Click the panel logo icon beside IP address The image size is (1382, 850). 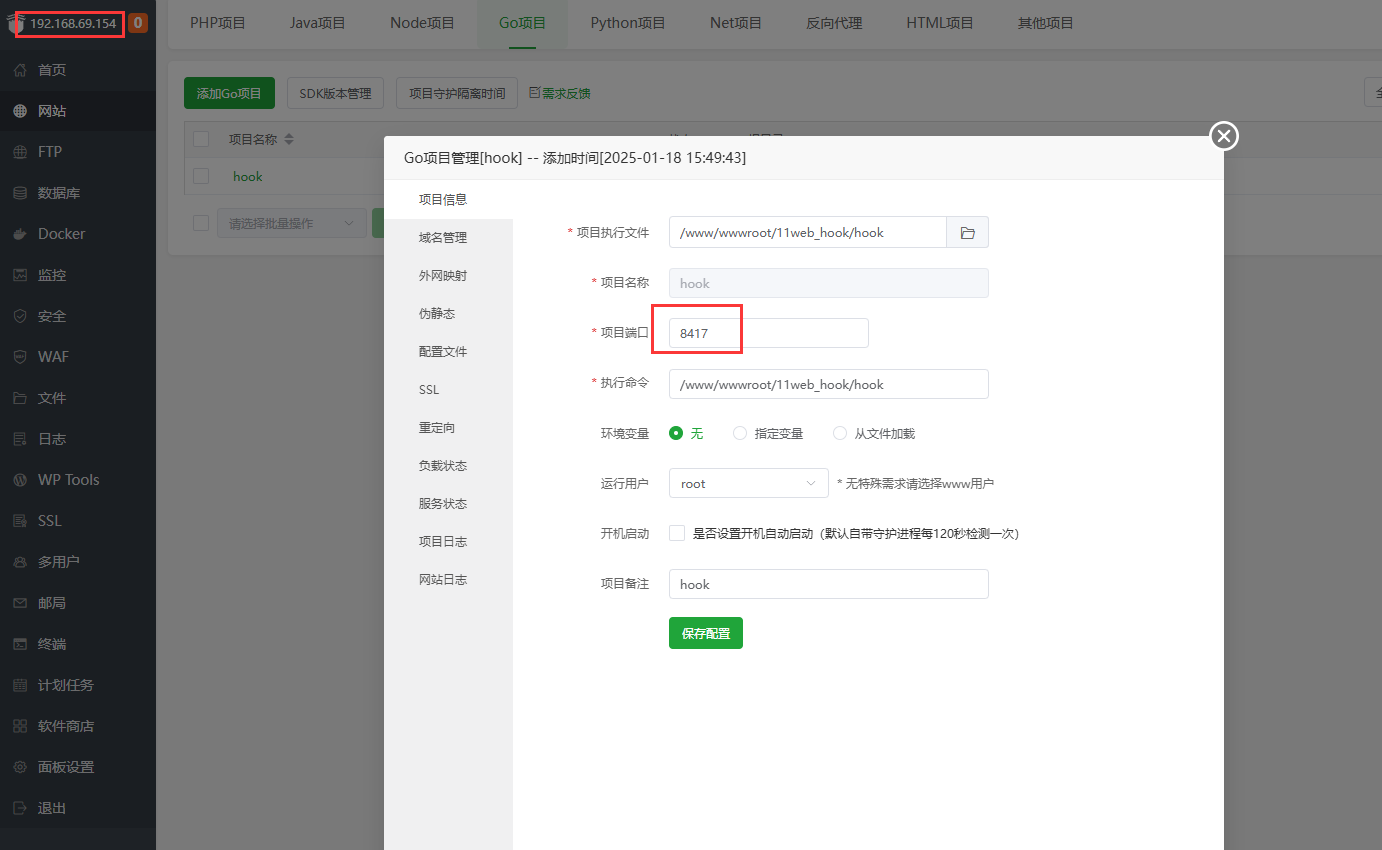tap(14, 22)
